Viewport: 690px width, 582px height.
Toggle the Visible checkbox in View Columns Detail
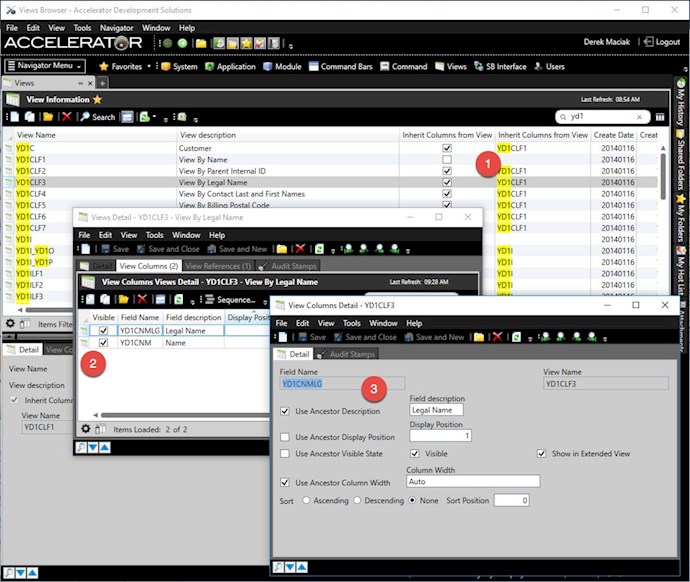coord(415,454)
